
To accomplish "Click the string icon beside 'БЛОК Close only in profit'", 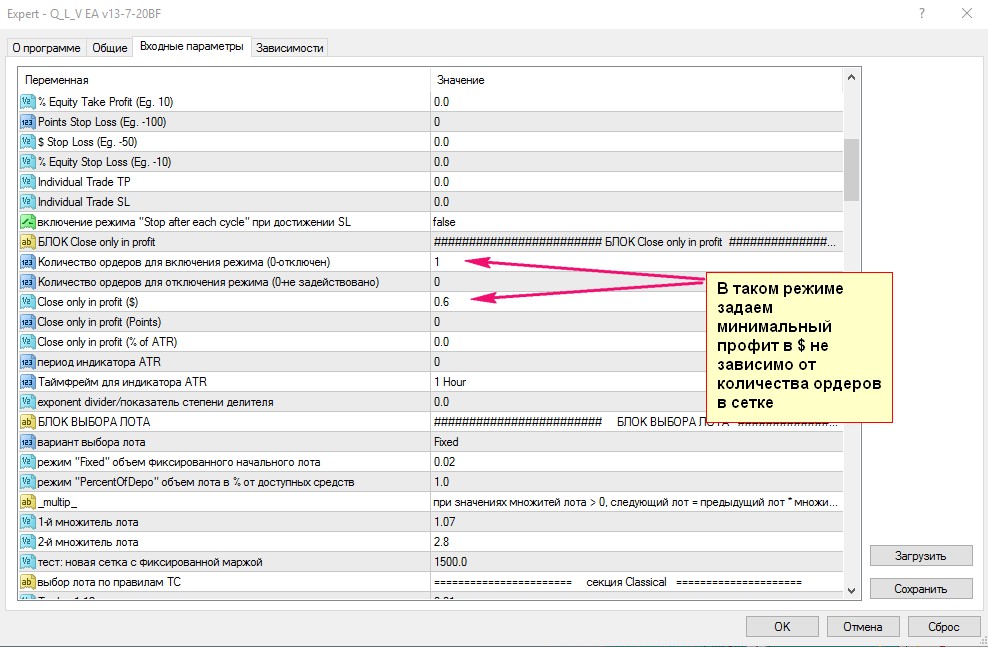I will pos(27,242).
